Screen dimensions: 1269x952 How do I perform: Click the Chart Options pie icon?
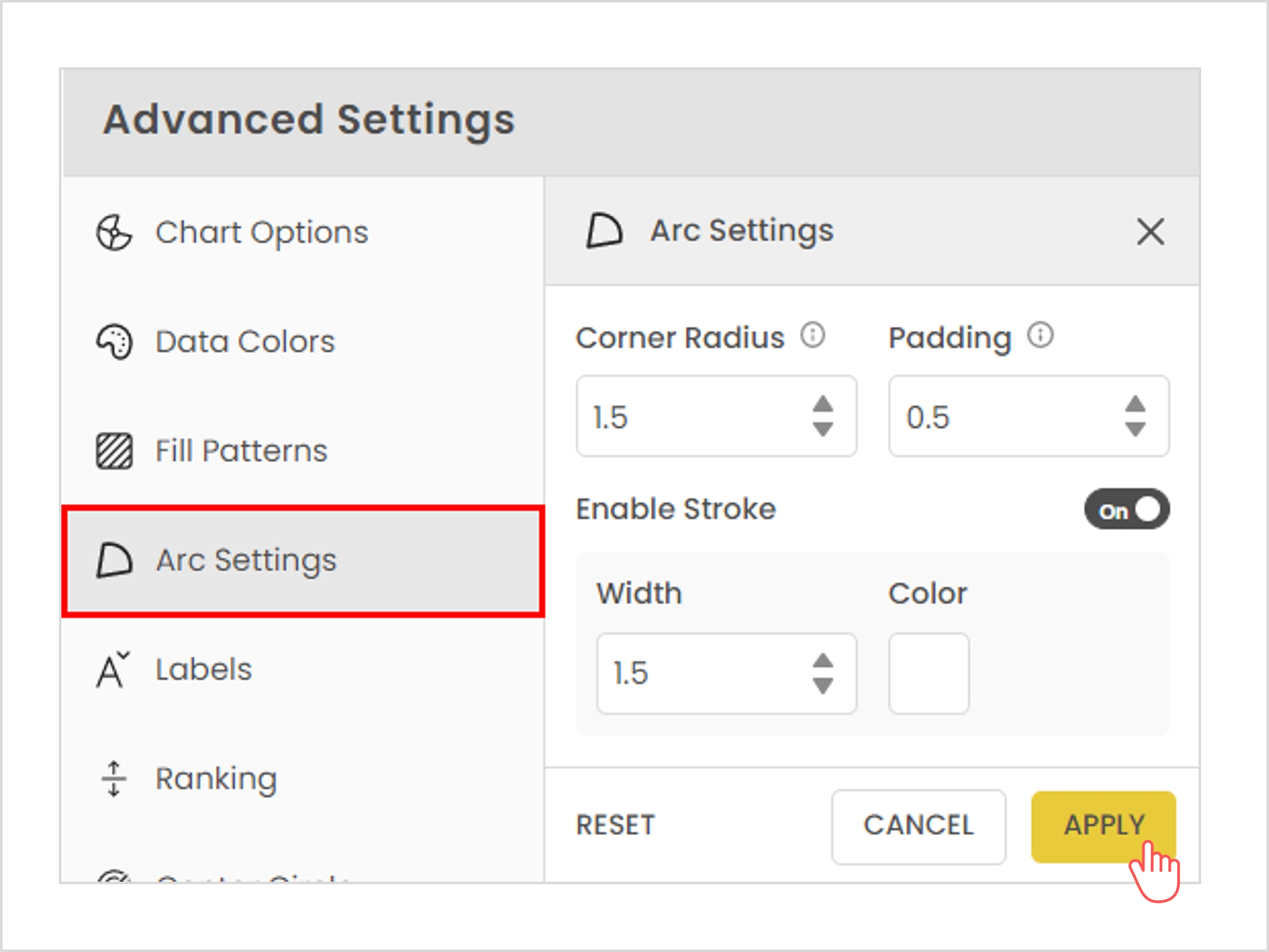pyautogui.click(x=113, y=233)
